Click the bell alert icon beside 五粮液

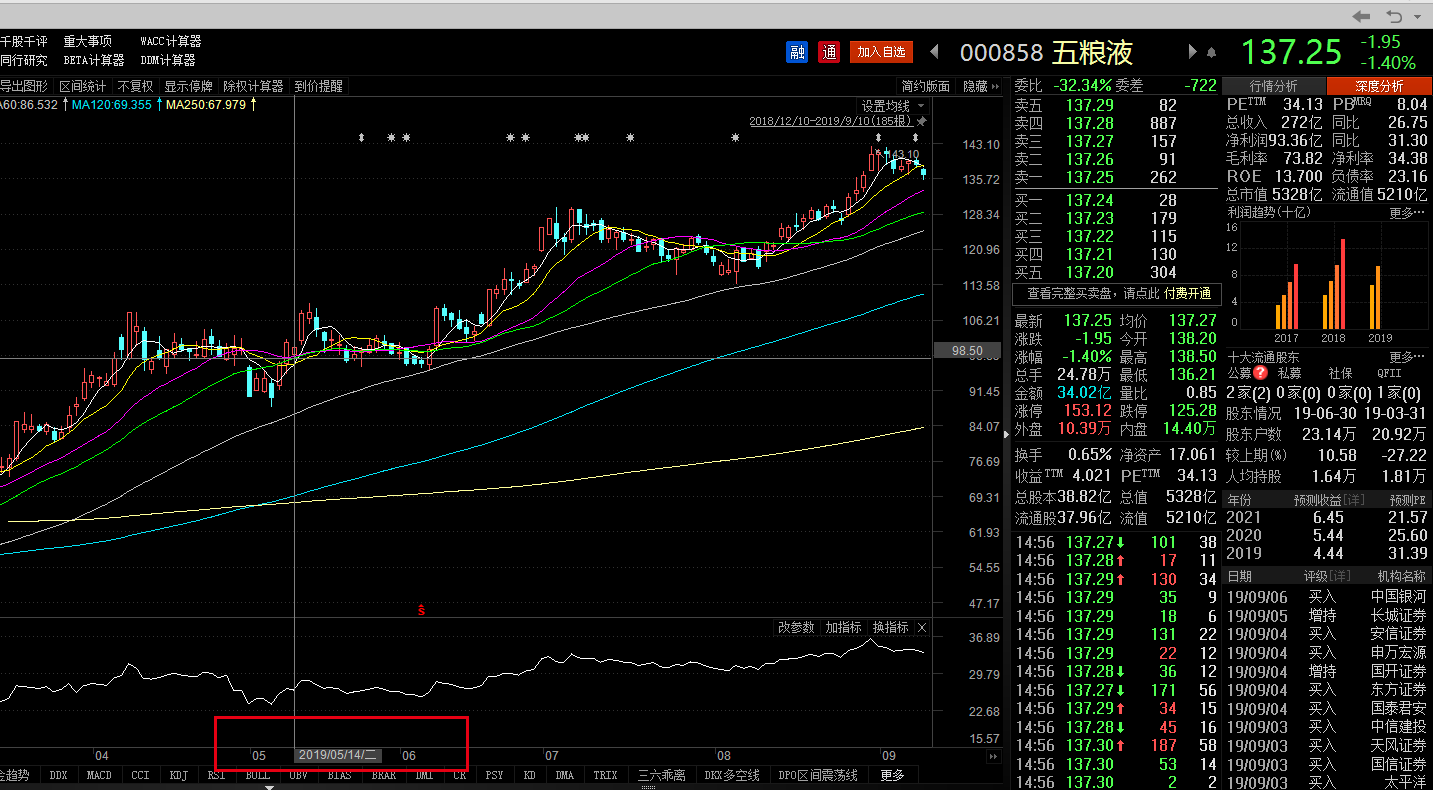click(1212, 53)
